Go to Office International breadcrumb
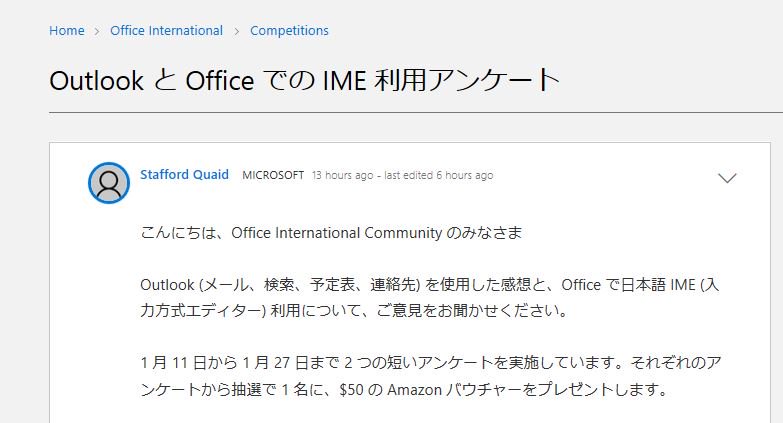Image resolution: width=783 pixels, height=423 pixels. click(166, 30)
